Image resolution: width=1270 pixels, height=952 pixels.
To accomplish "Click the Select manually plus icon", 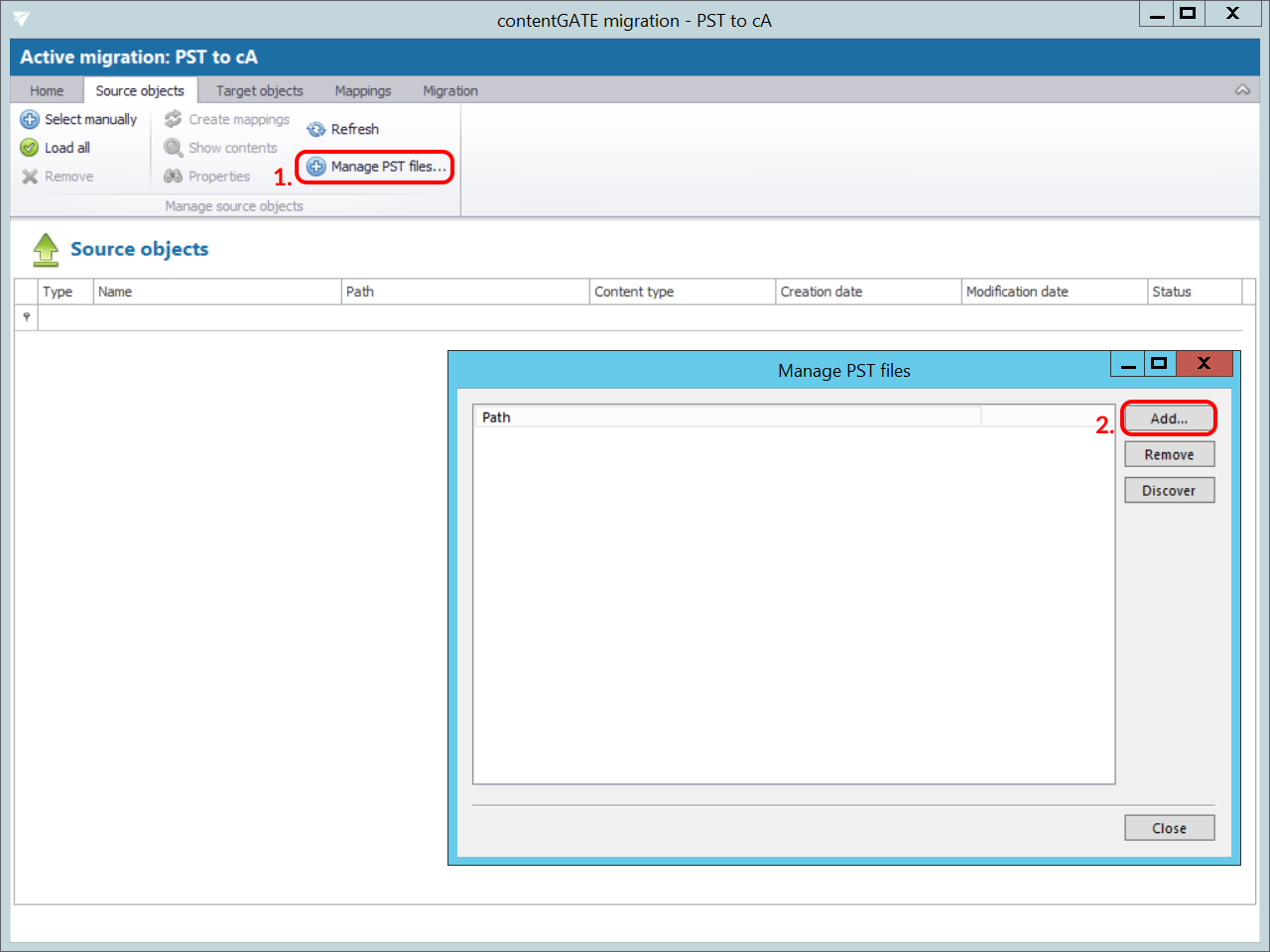I will pyautogui.click(x=30, y=120).
